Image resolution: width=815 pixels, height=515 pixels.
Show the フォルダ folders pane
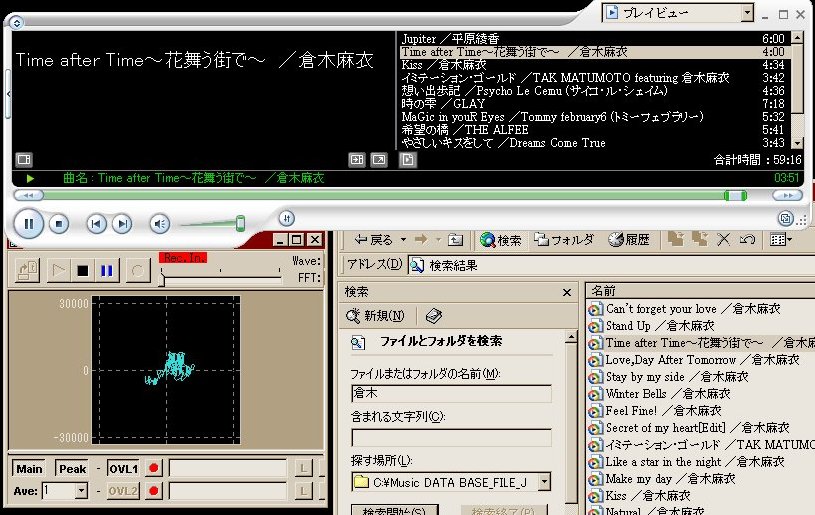(x=565, y=240)
